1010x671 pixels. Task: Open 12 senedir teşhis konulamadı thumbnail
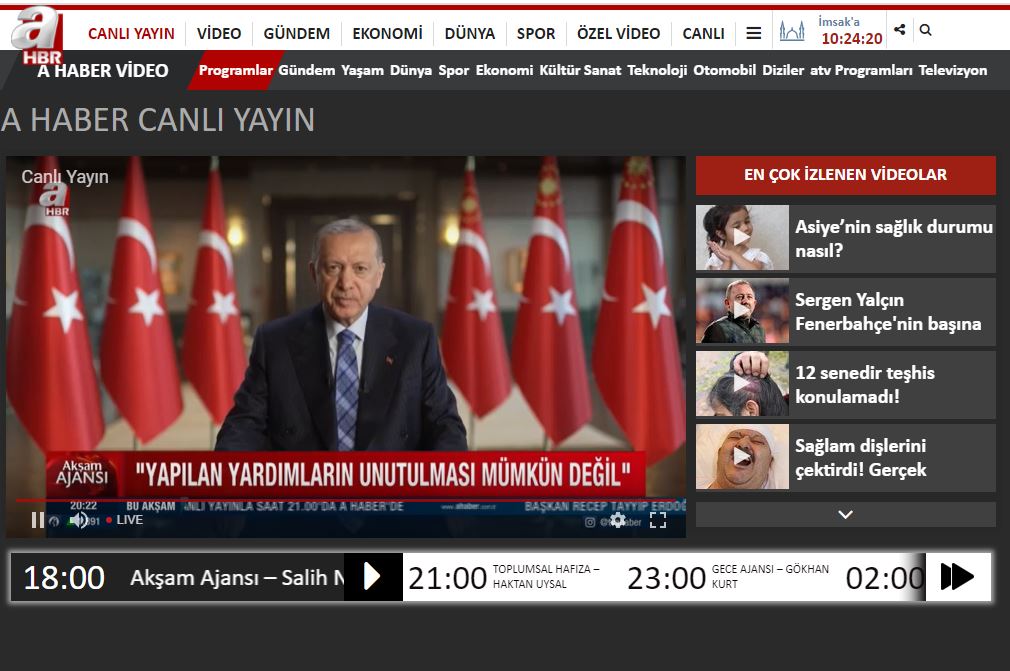(x=742, y=383)
